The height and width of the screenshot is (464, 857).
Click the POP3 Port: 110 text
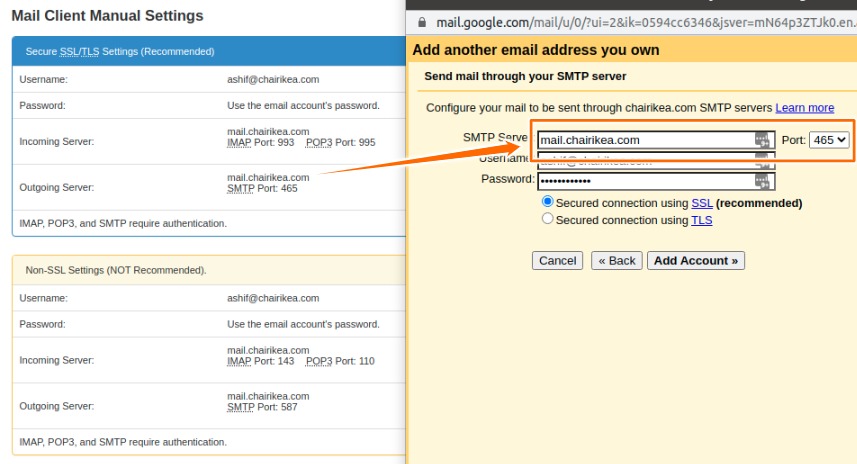pyautogui.click(x=340, y=361)
